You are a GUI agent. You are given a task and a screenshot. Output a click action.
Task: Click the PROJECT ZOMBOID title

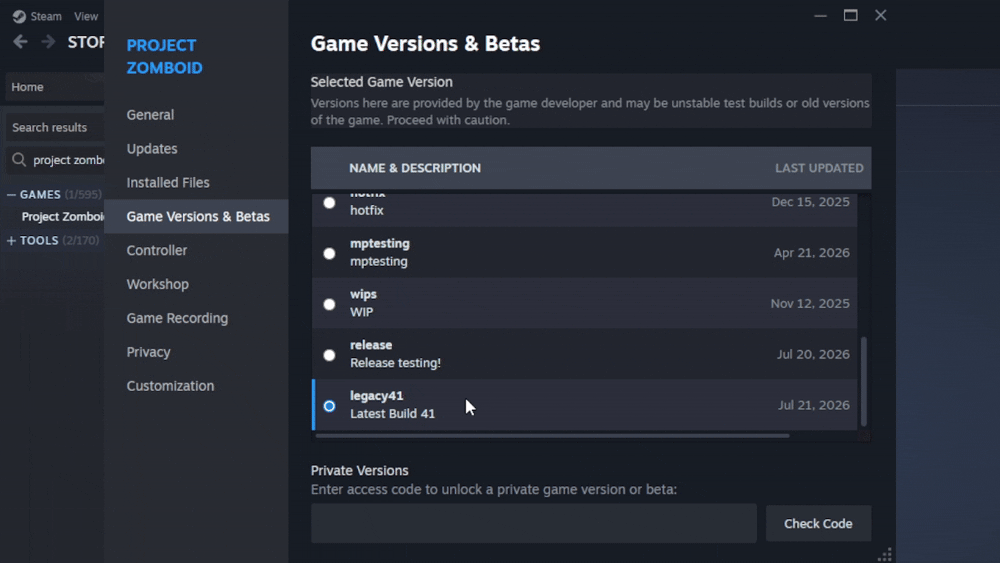point(164,57)
